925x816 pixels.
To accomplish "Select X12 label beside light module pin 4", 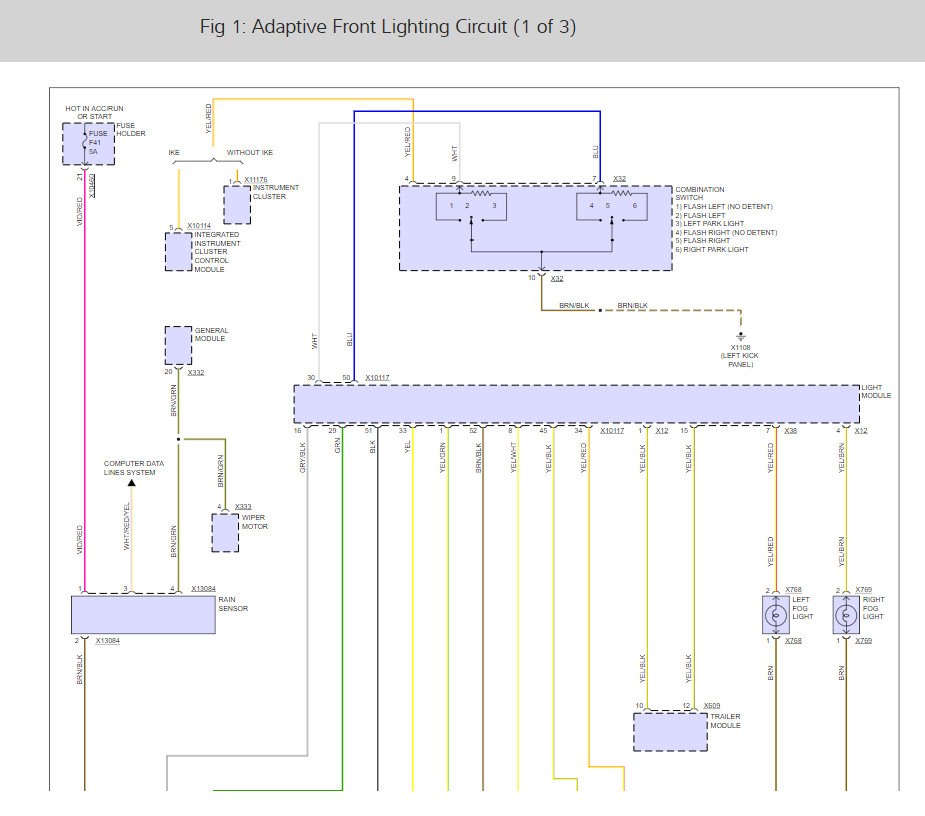I will [x=861, y=431].
